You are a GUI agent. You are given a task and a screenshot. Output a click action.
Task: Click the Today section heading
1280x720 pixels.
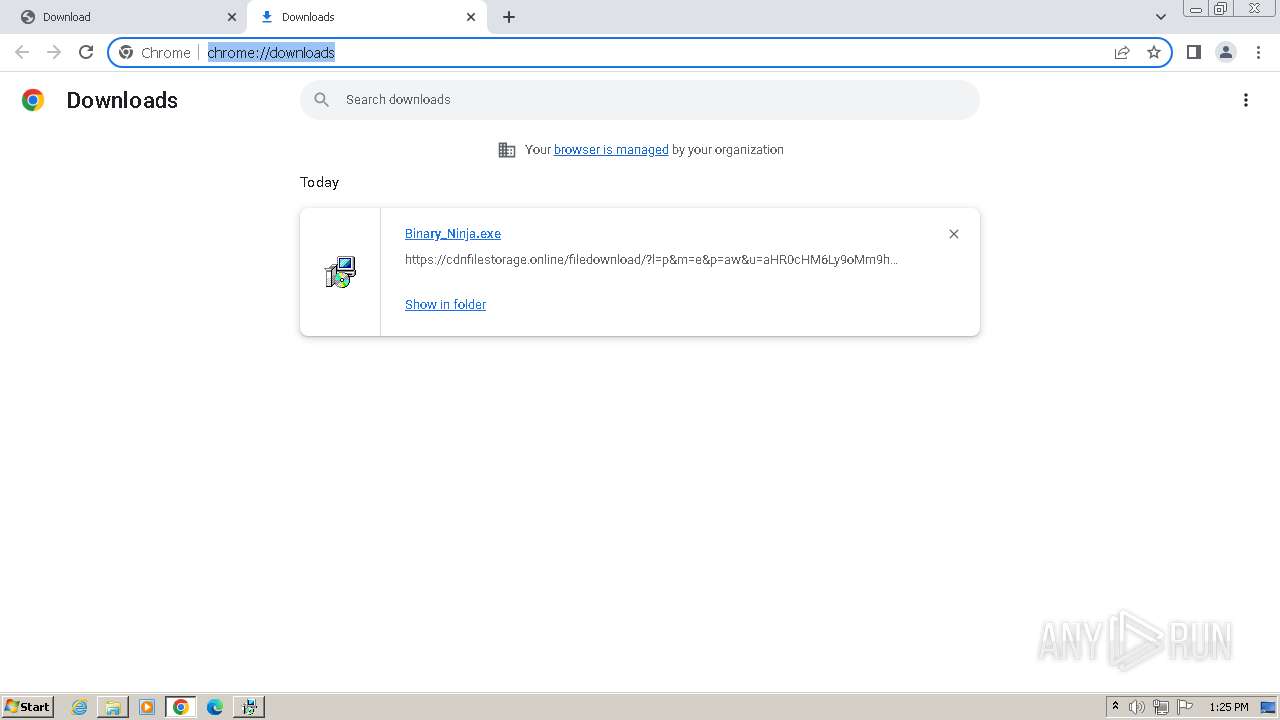319,182
